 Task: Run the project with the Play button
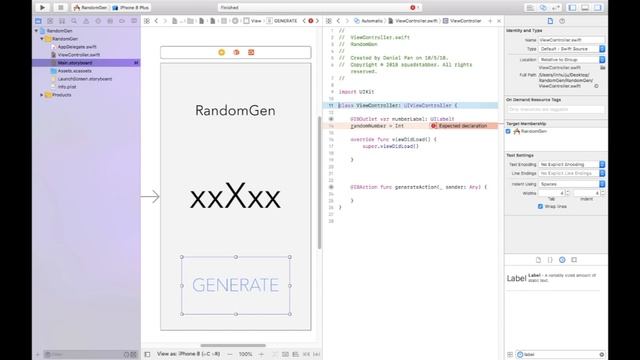click(42, 7)
